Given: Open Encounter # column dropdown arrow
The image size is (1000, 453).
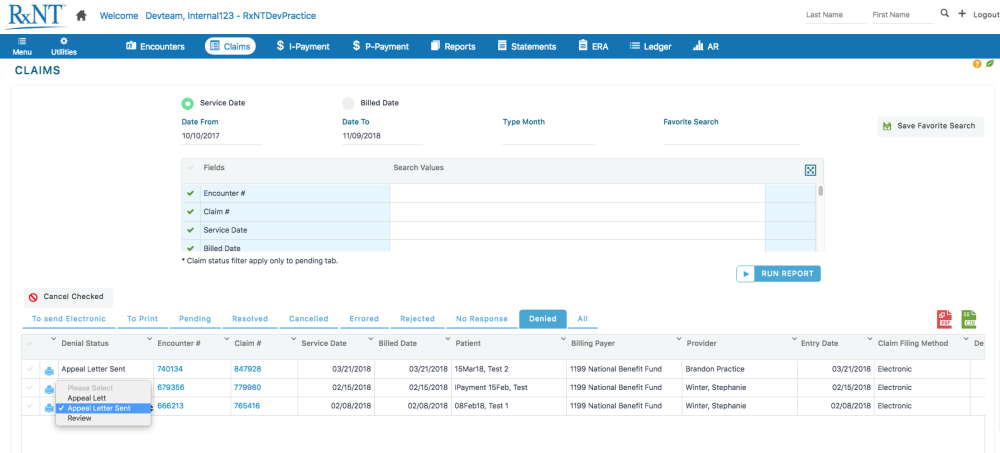Looking at the screenshot, I should 227,339.
